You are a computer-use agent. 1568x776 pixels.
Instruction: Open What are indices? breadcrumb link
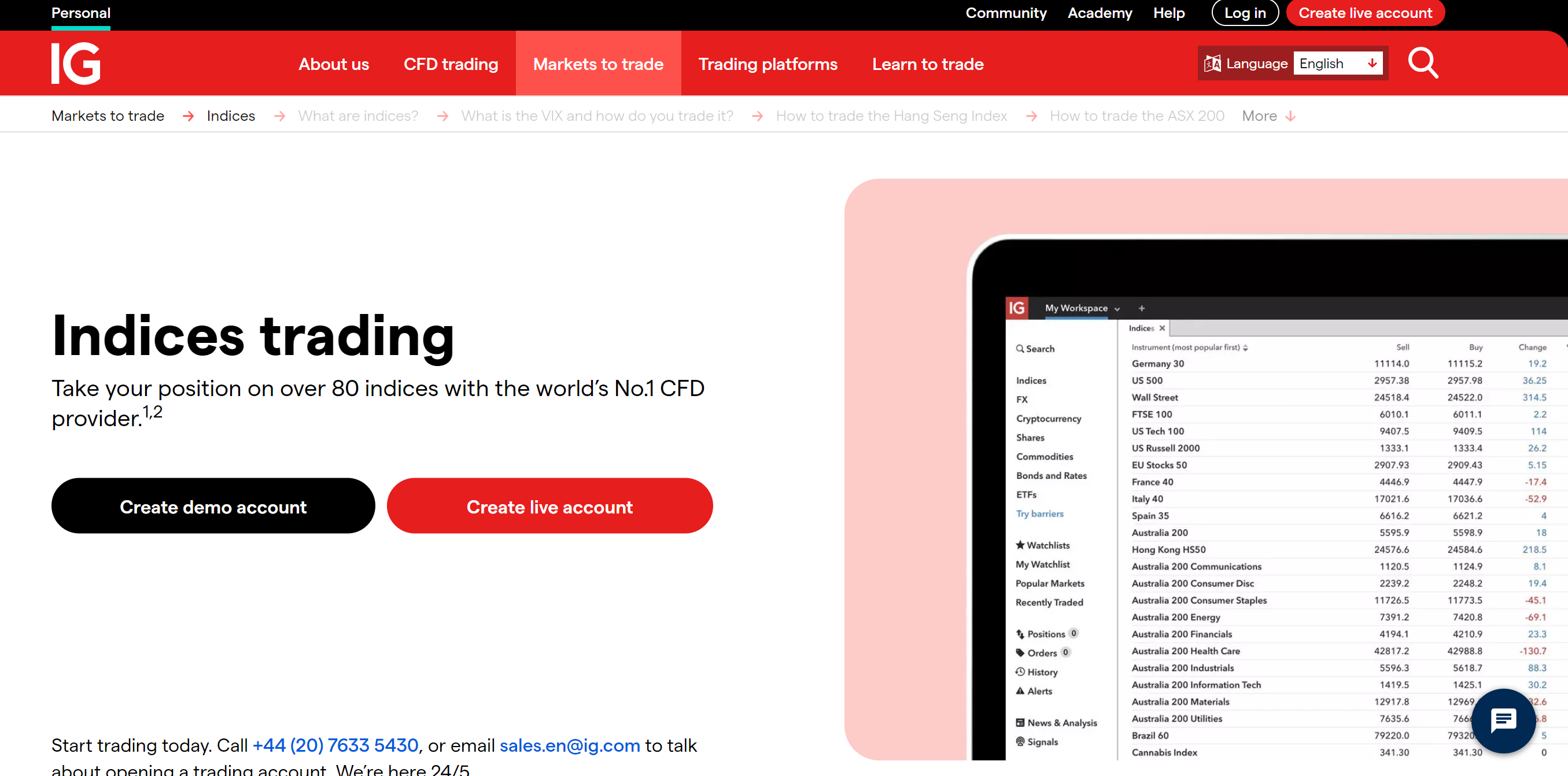tap(358, 116)
